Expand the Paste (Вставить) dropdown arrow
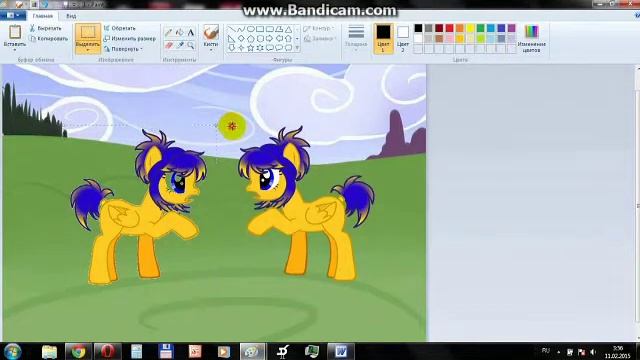Viewport: 640px width, 360px height. [15, 49]
